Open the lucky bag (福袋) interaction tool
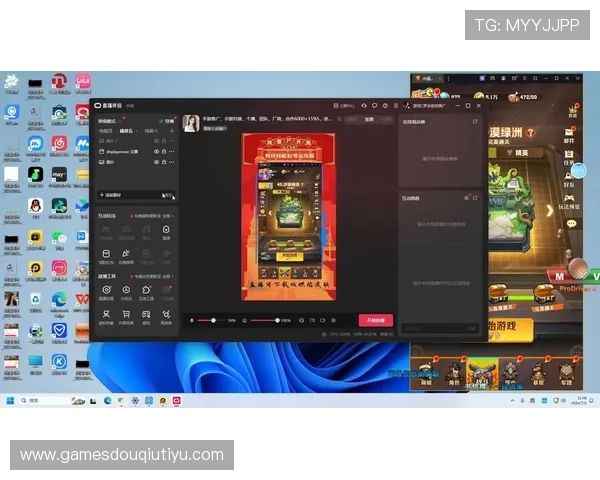This screenshot has height=480, width=600. (166, 230)
